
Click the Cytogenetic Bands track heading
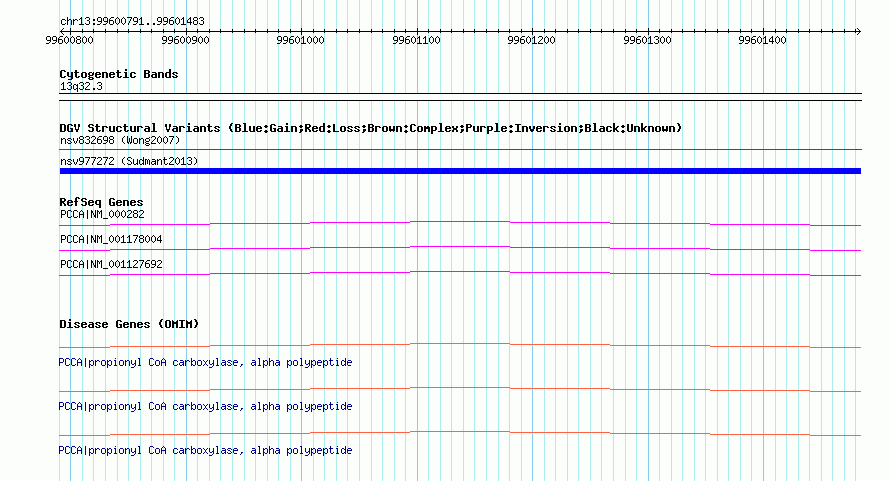[x=119, y=74]
